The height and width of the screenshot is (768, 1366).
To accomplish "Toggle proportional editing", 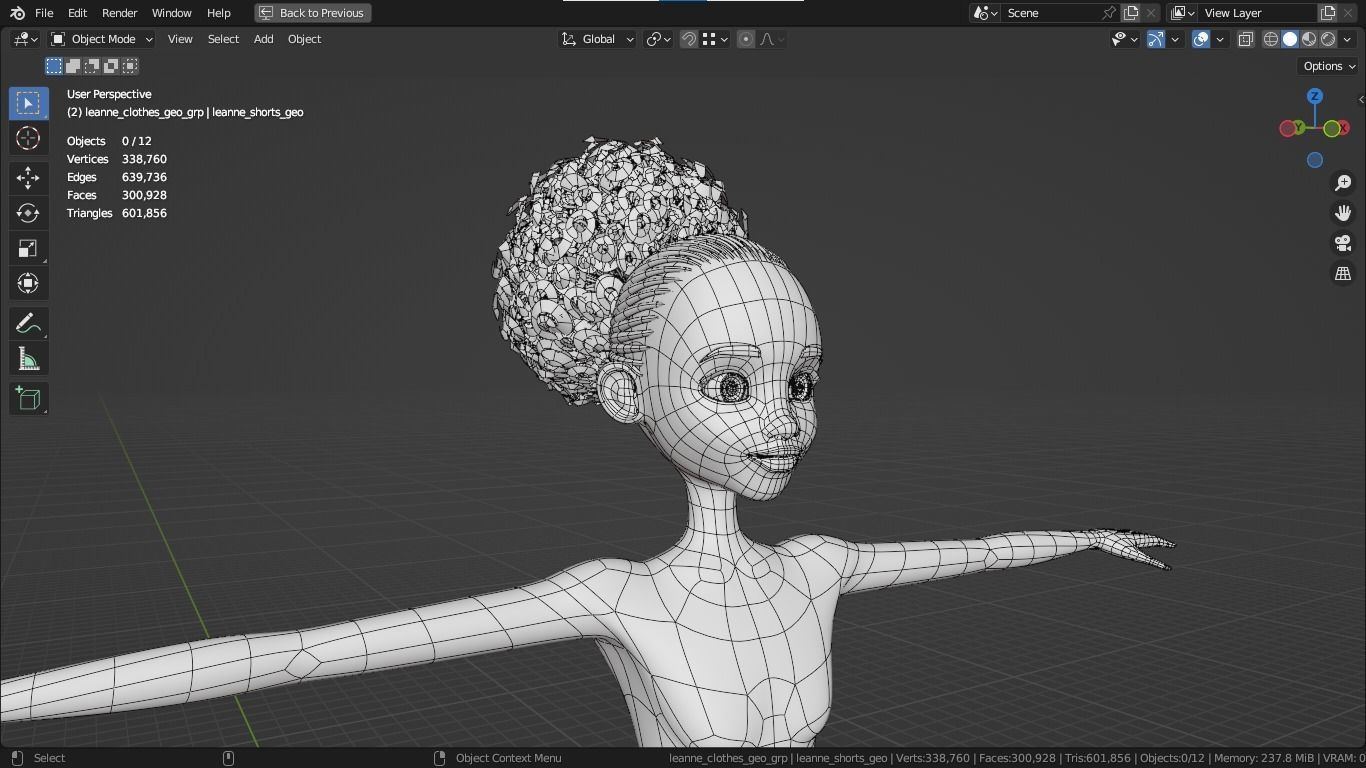I will point(746,39).
